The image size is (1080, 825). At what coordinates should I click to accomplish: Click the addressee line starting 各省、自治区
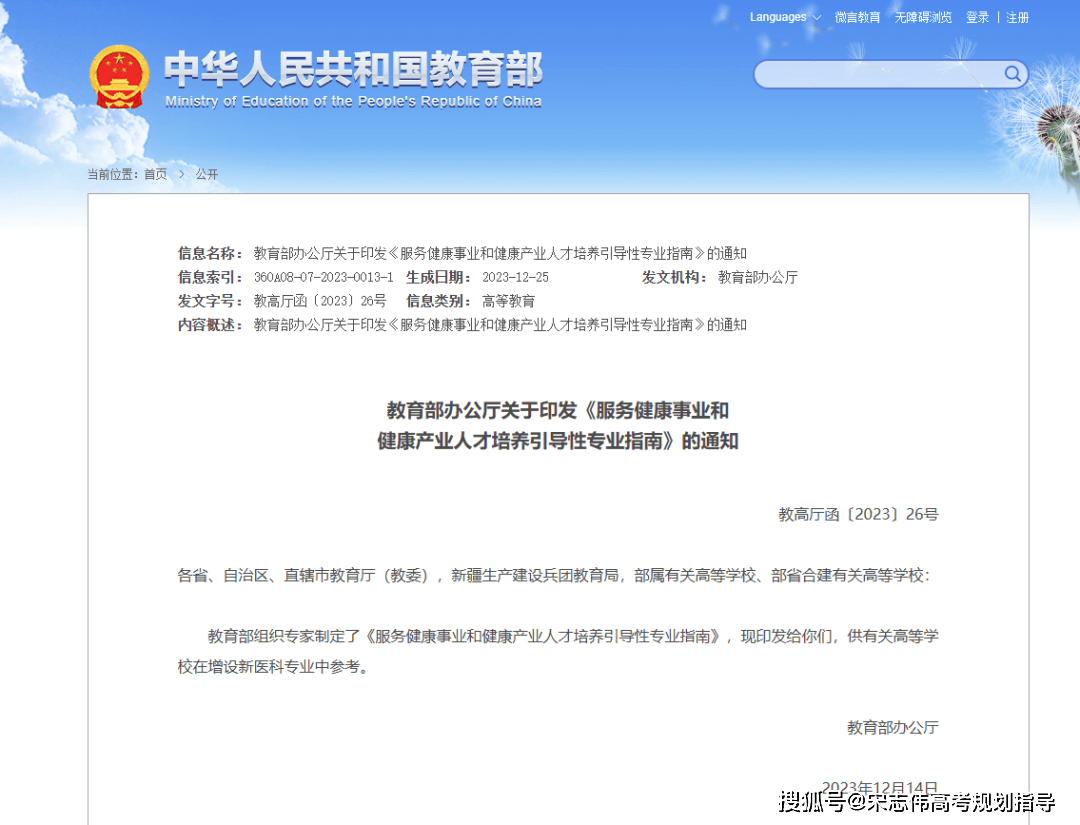tap(554, 575)
